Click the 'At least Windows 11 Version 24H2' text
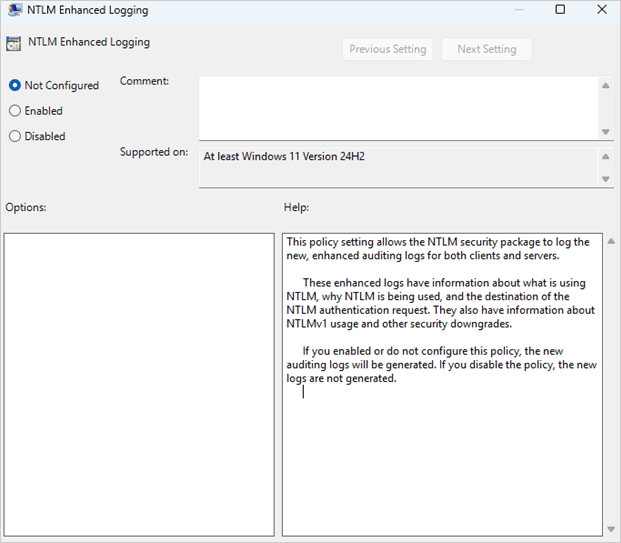 tap(284, 156)
